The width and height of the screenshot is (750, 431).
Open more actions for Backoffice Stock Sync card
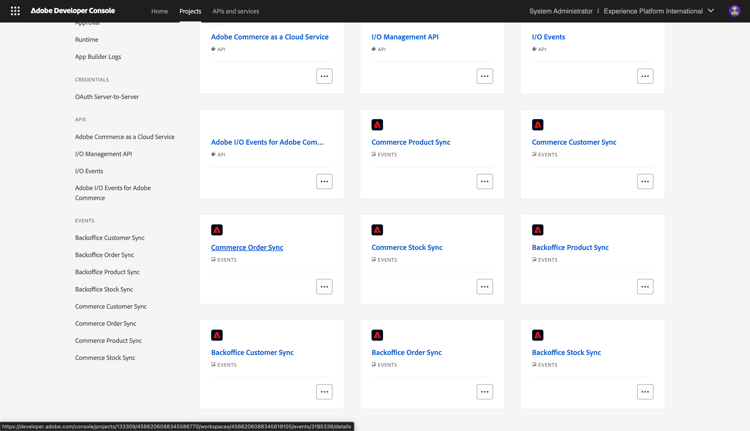[645, 392]
